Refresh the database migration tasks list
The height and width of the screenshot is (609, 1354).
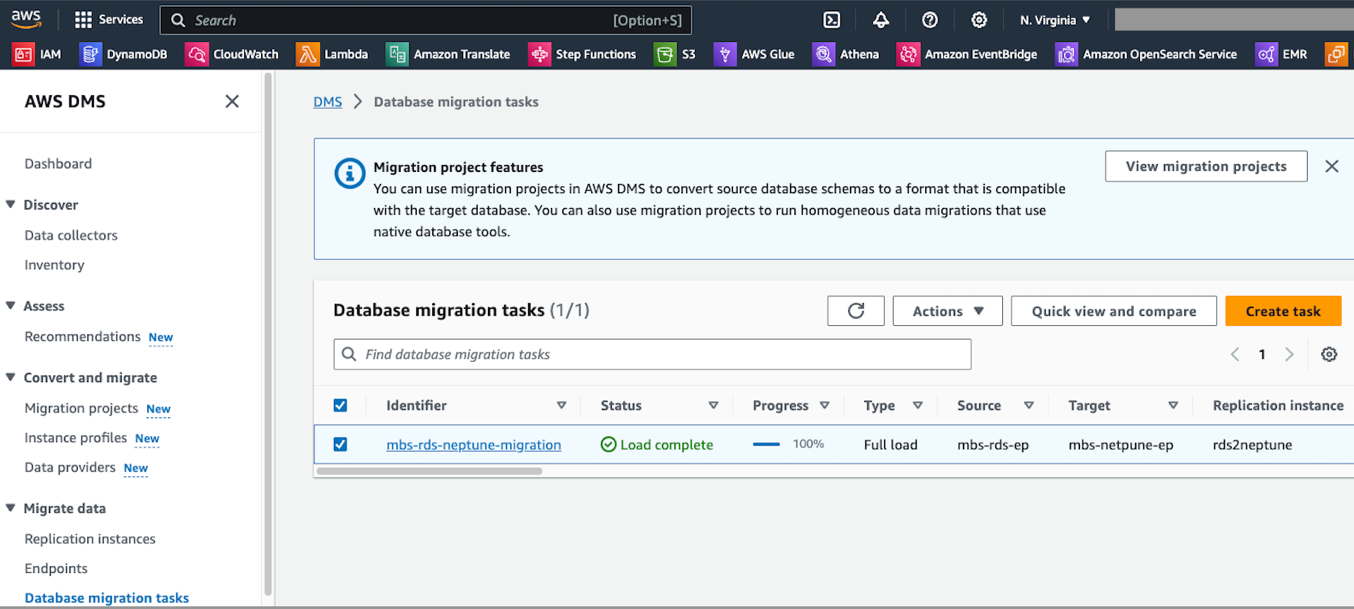click(x=856, y=311)
